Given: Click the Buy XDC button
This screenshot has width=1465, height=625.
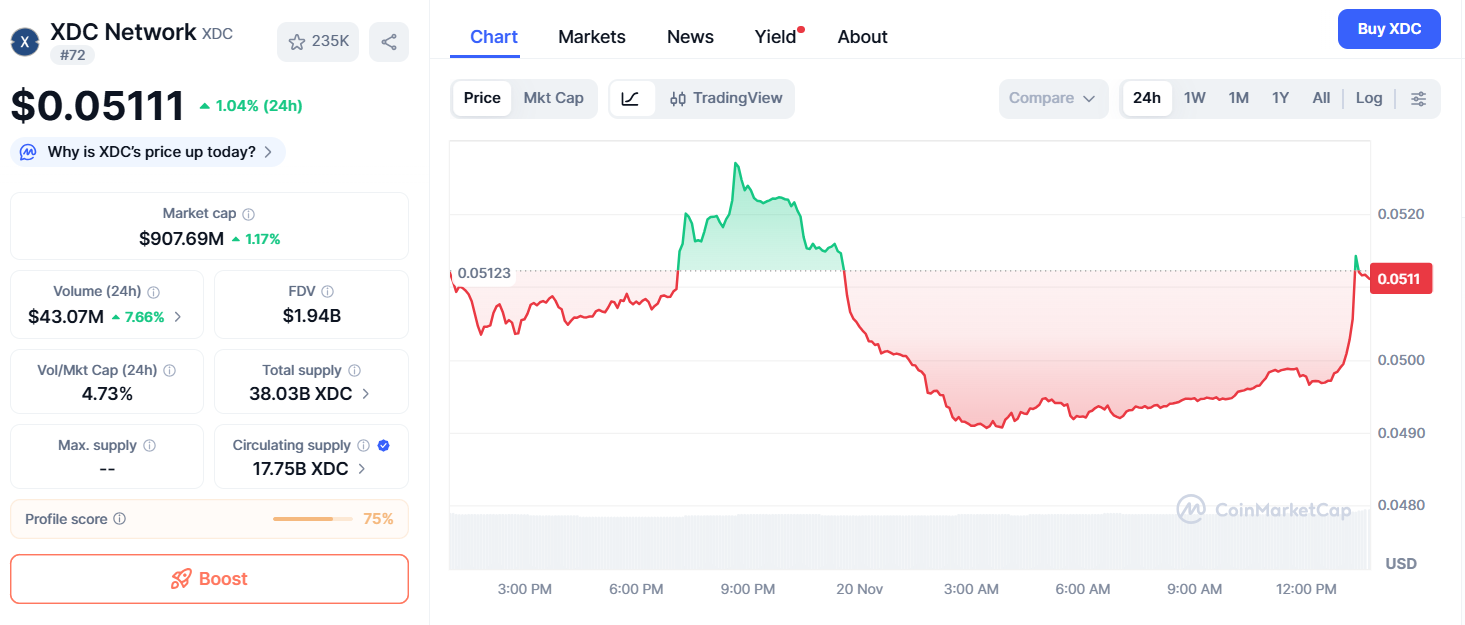Looking at the screenshot, I should tap(1388, 29).
